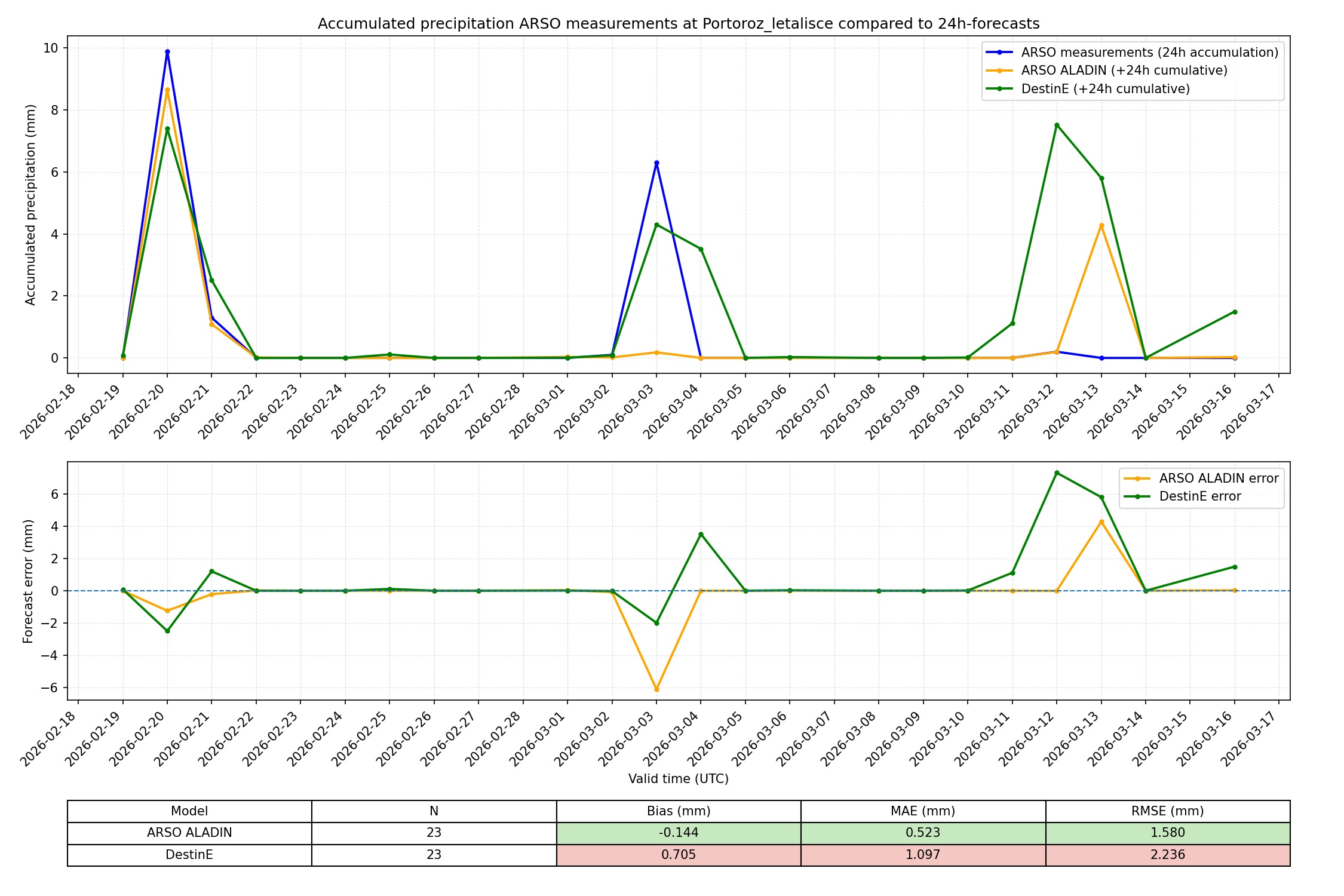Click the Forecast error (mm) axis label
1344x896 pixels.
click(x=28, y=581)
